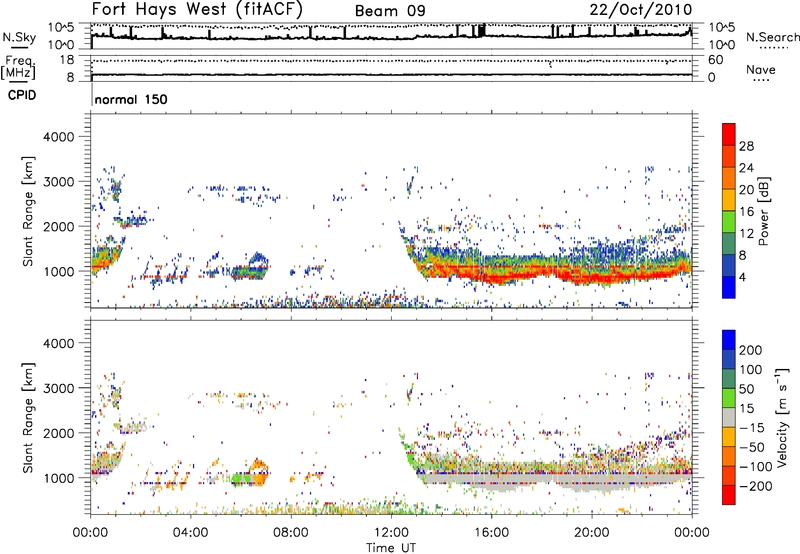This screenshot has width=800, height=554.
Task: Click the 'Power [dB]' color bar label
Action: pyautogui.click(x=764, y=211)
